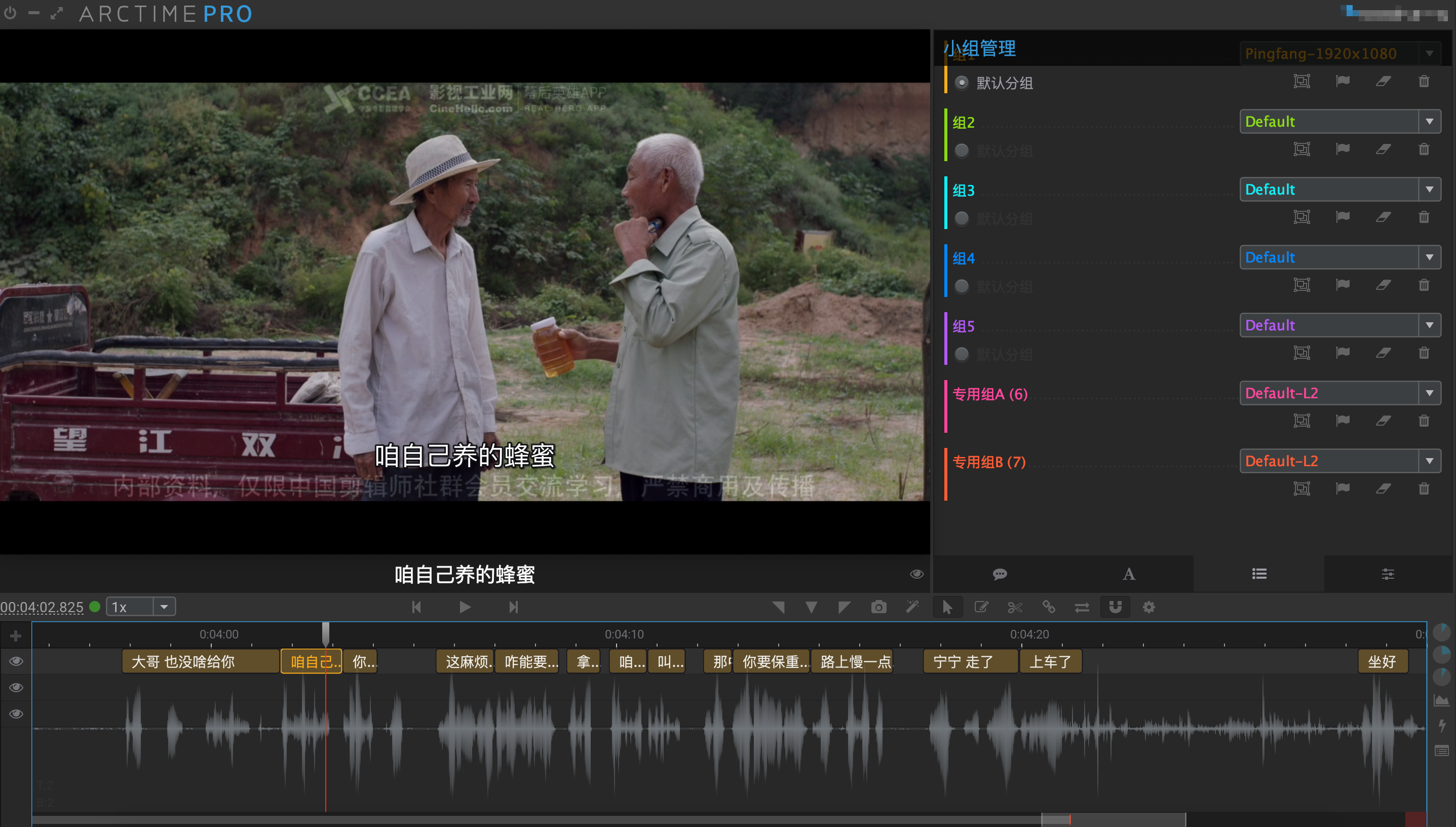Toggle the magnet snapping tool

pyautogui.click(x=1115, y=607)
